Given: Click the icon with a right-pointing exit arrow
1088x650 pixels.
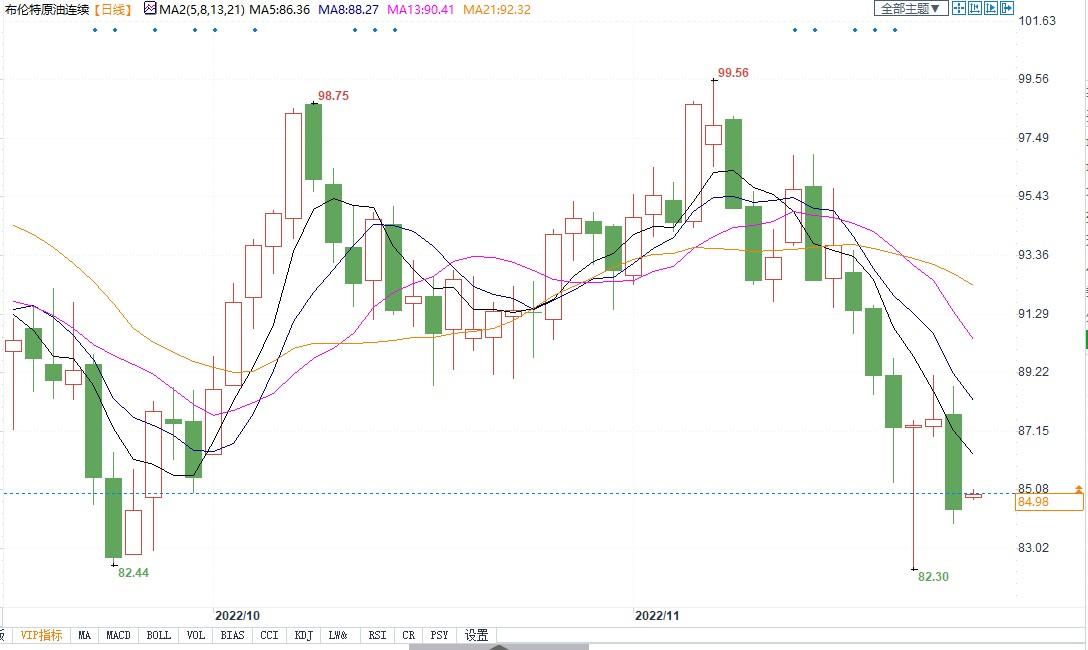Looking at the screenshot, I should tap(1007, 8).
